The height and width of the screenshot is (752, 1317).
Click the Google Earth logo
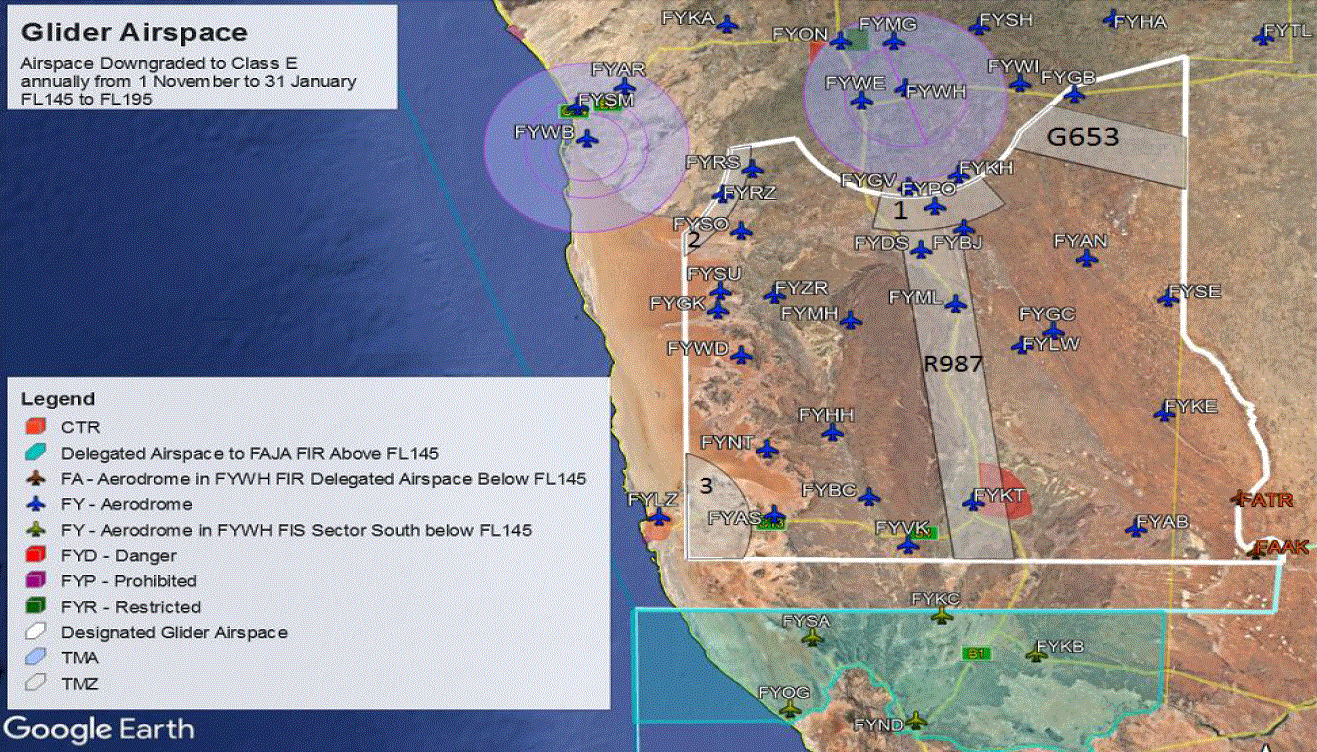click(x=100, y=729)
